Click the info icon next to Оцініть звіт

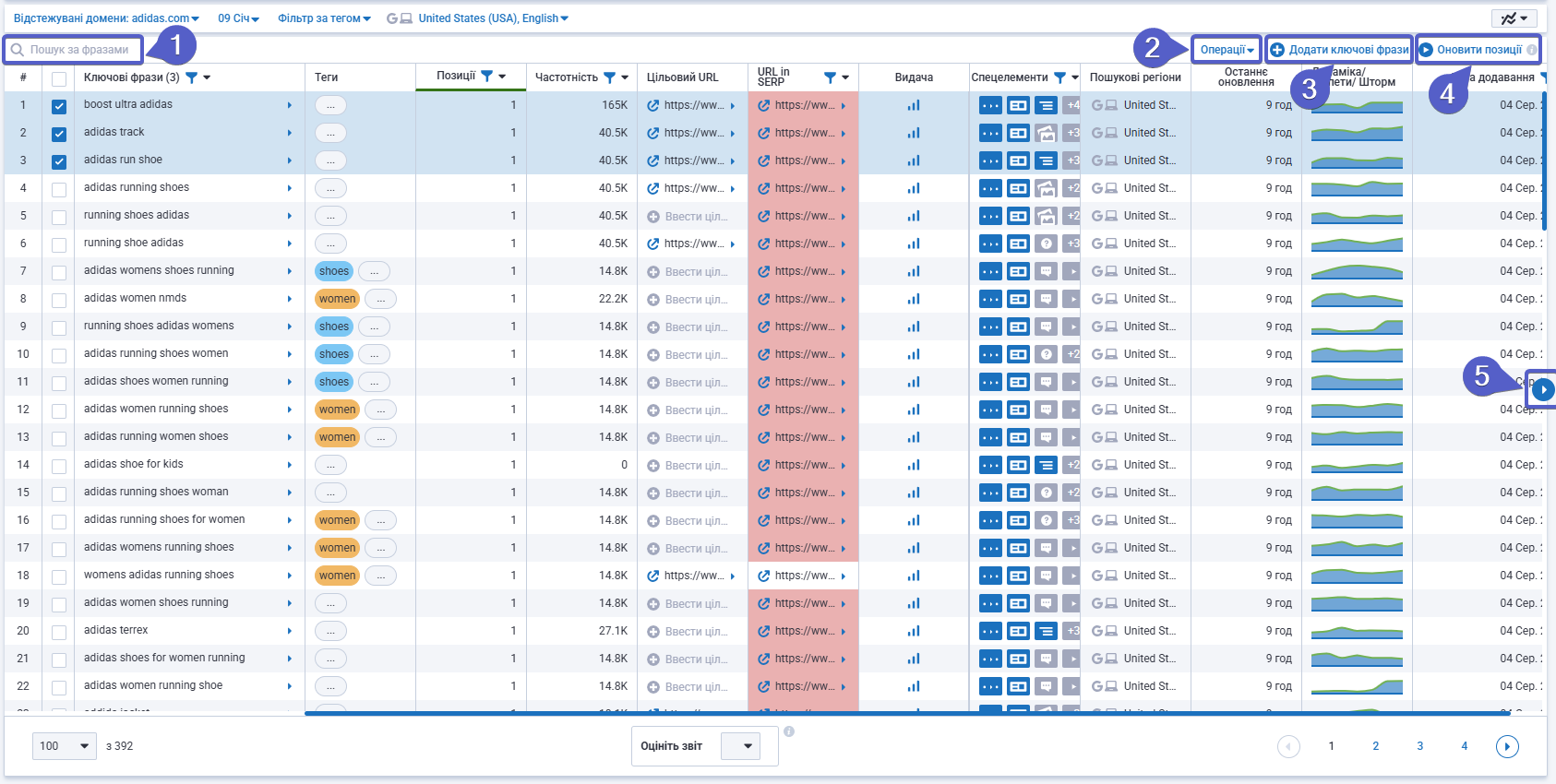(x=789, y=731)
